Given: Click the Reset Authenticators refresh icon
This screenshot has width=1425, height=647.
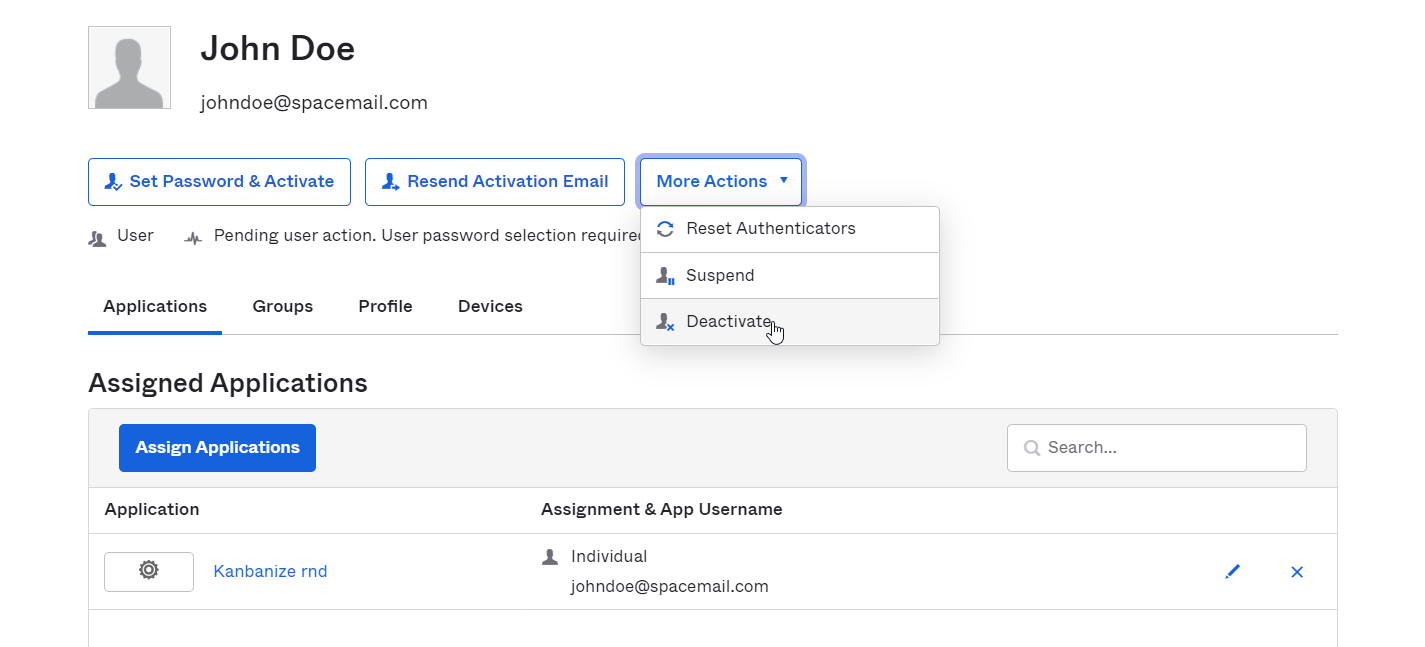Looking at the screenshot, I should coord(665,229).
